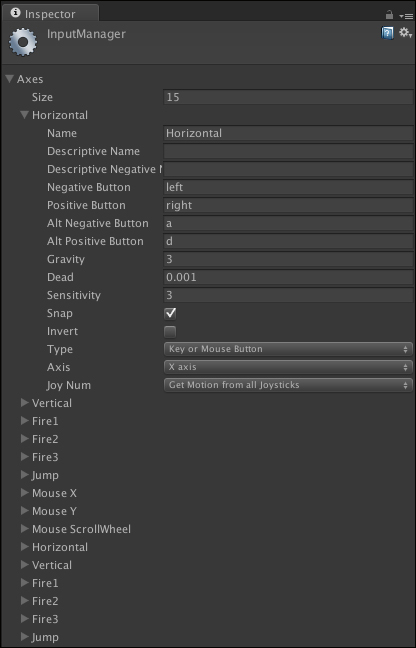The width and height of the screenshot is (416, 648).
Task: Click the Negative Button field with left
Action: [288, 187]
